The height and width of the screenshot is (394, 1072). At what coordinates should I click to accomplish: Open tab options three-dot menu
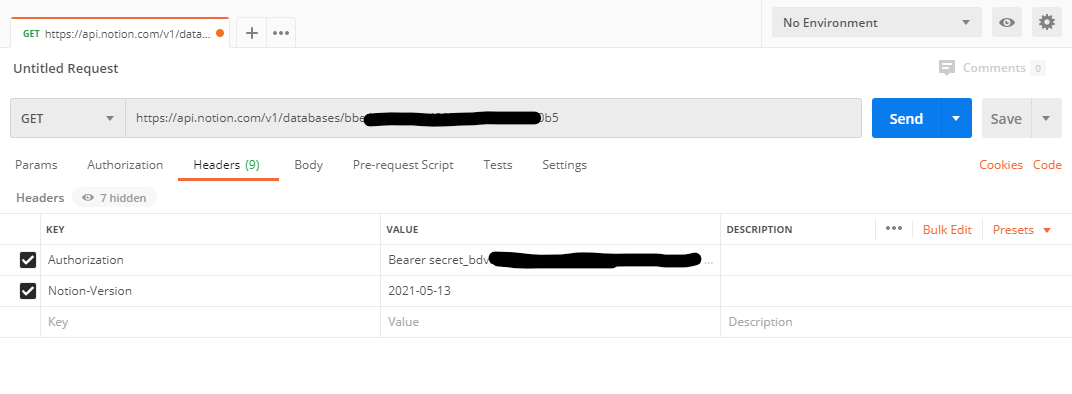click(x=281, y=33)
